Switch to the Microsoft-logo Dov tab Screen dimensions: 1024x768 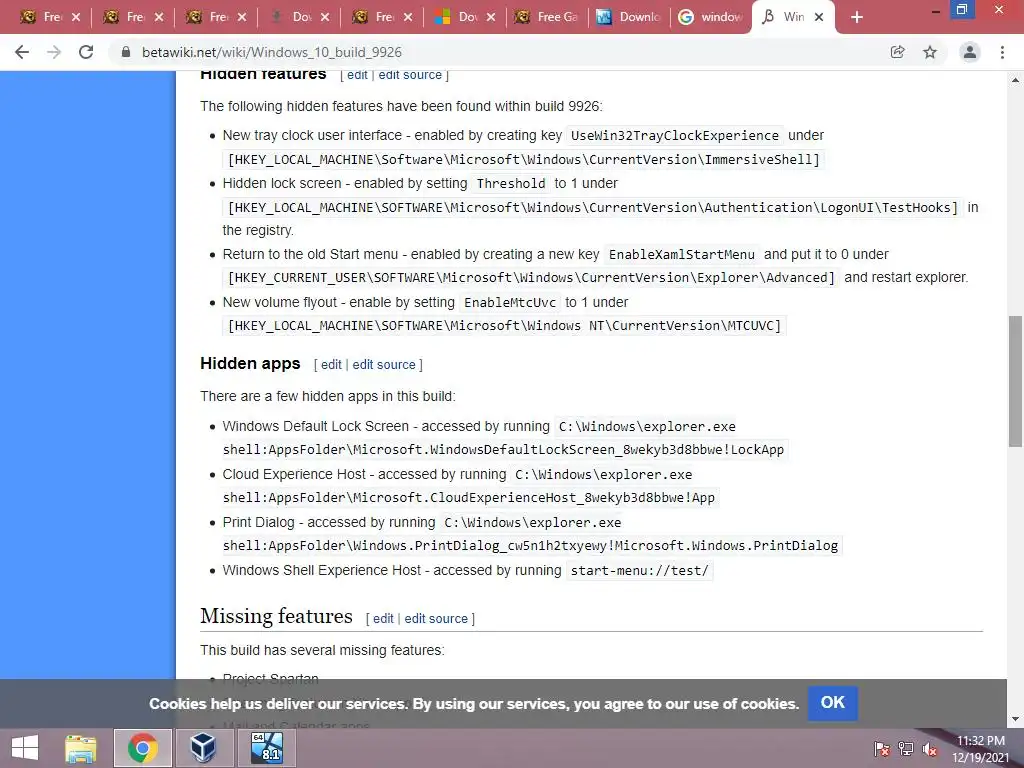[458, 18]
